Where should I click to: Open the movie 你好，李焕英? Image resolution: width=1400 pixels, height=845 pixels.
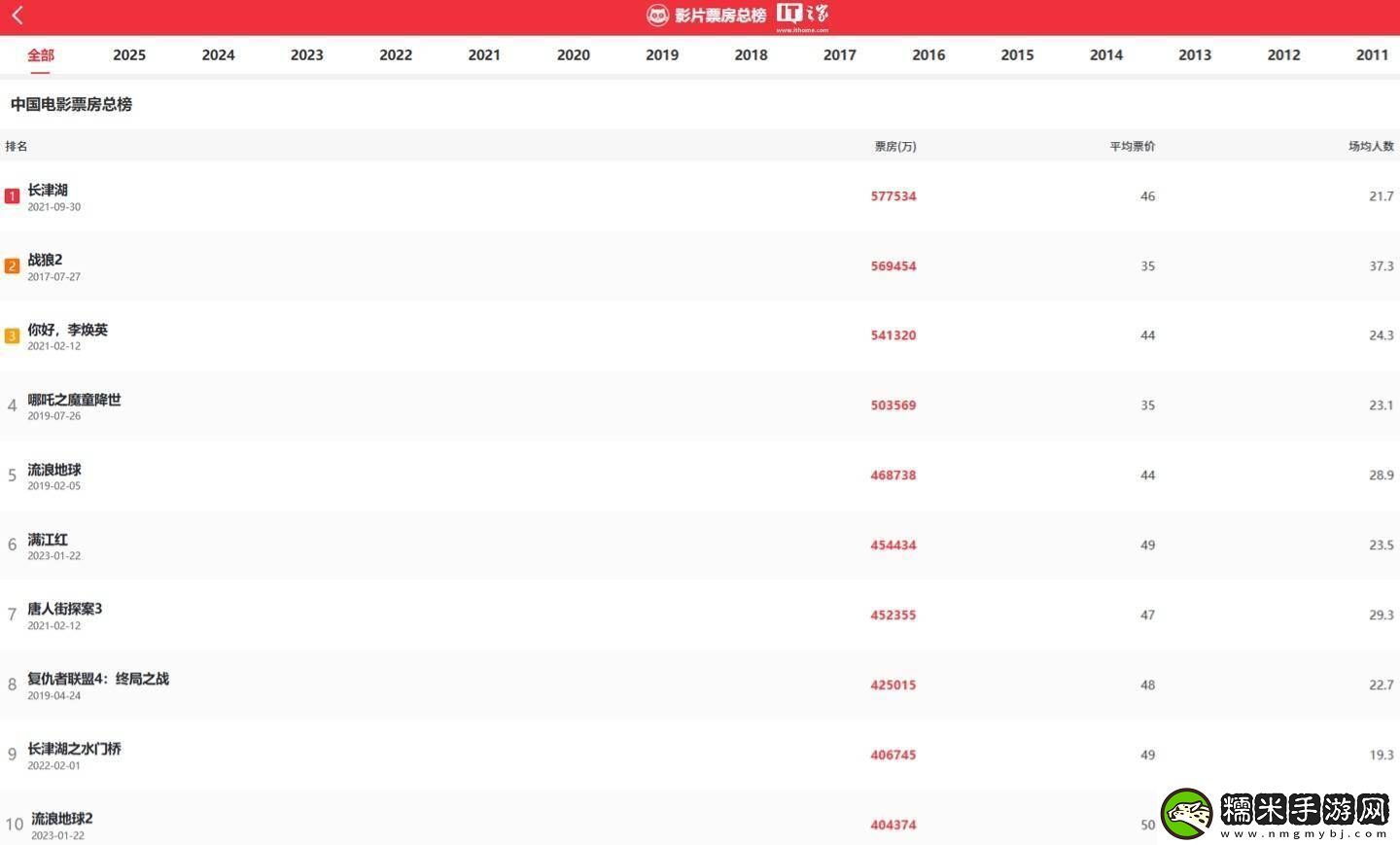tap(68, 331)
